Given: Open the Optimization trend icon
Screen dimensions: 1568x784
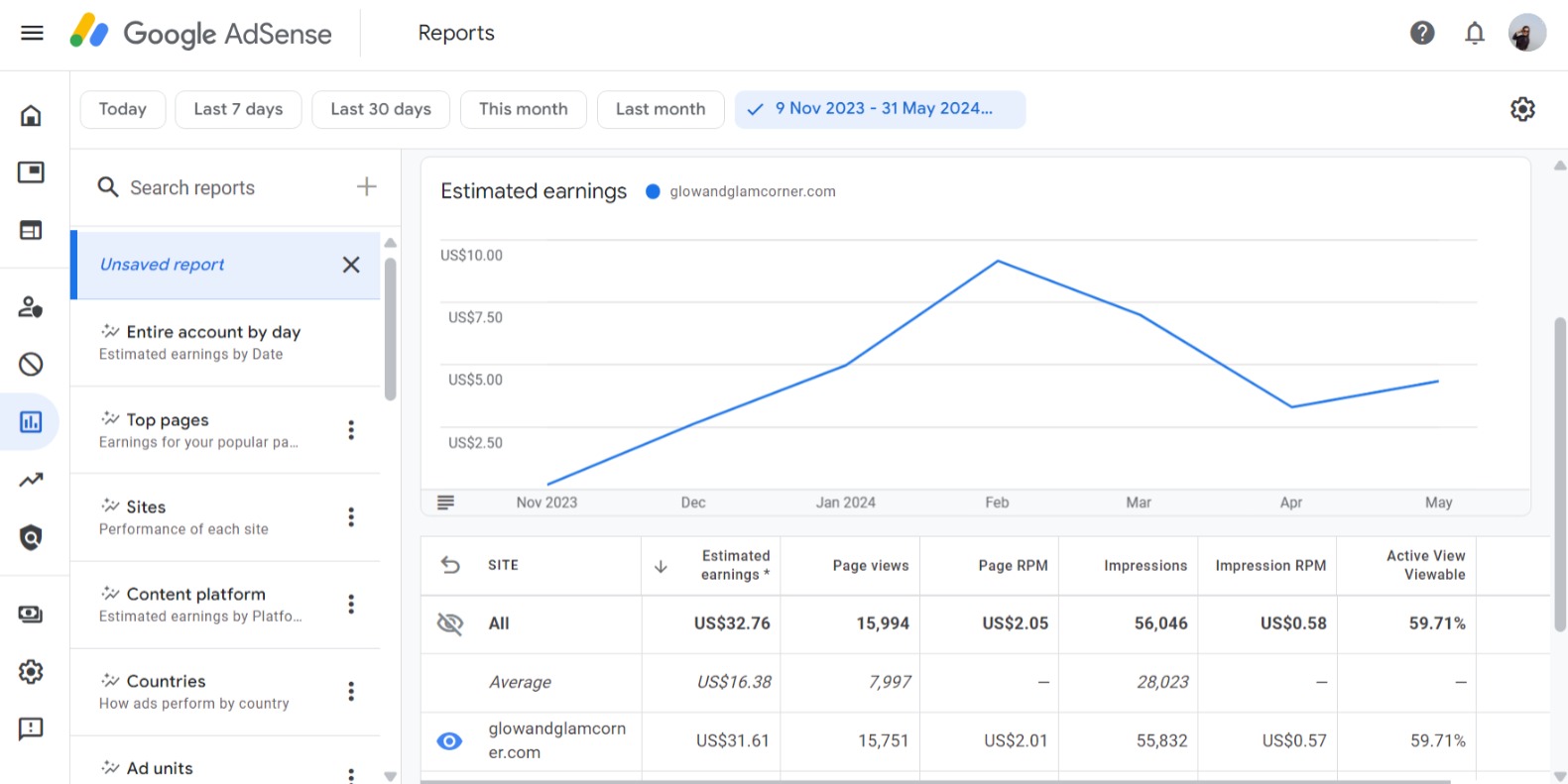Looking at the screenshot, I should click(x=31, y=480).
